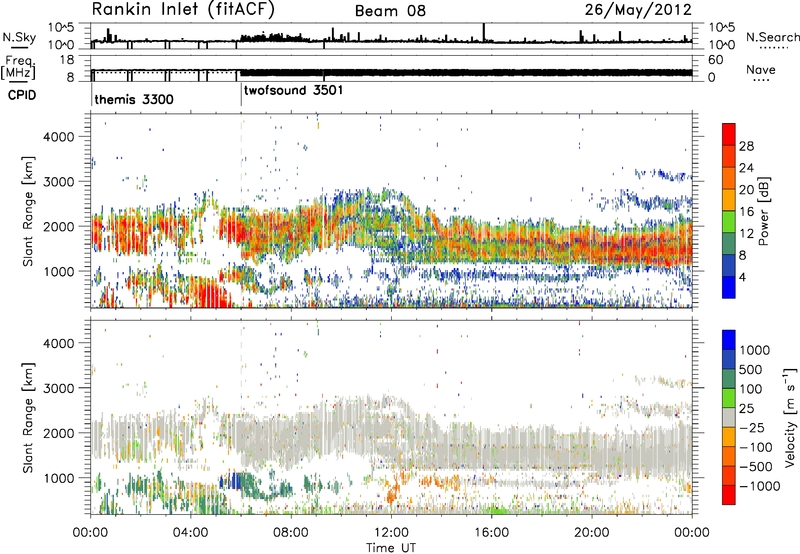Click the 'Nave' legend label
Viewport: 800px width, 554px height.
[761, 69]
